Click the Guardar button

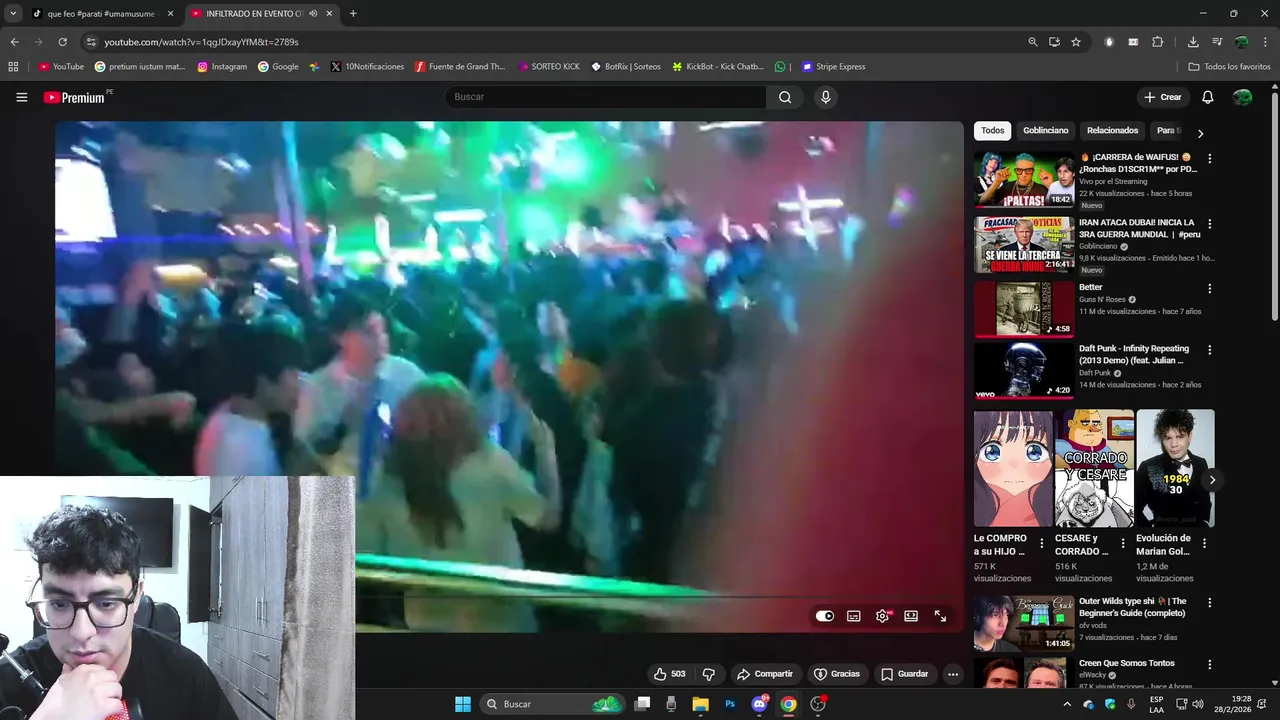pos(904,674)
